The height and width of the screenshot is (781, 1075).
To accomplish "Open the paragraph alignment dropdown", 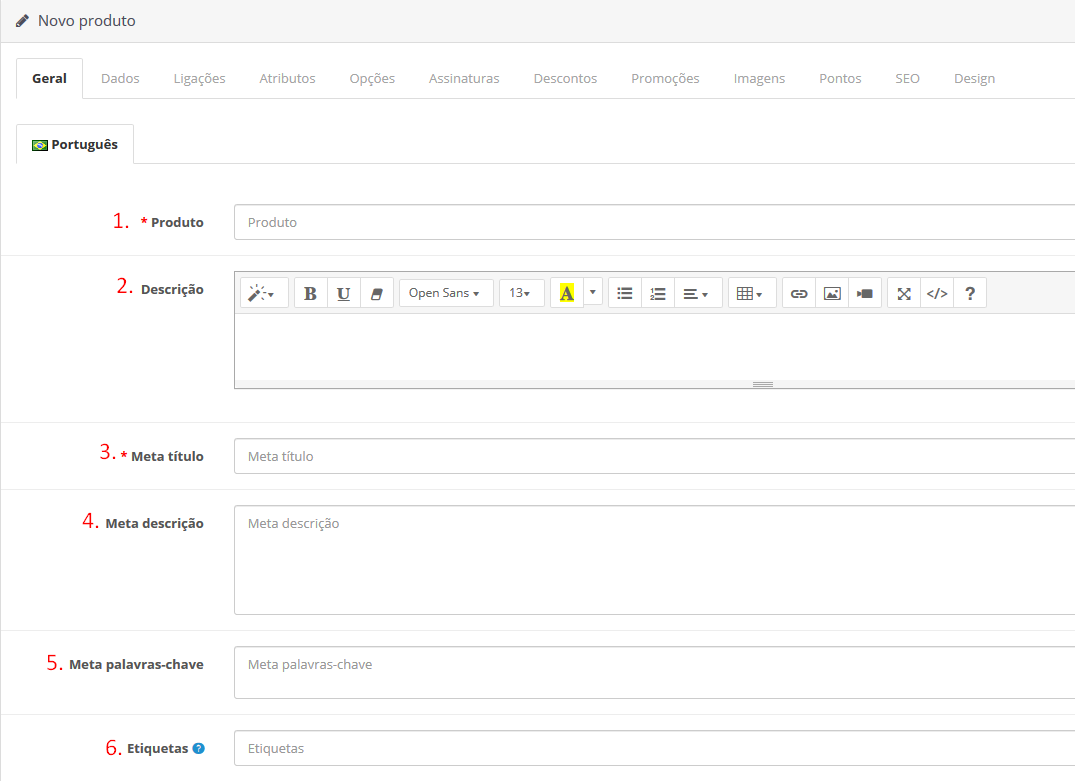I will [697, 293].
